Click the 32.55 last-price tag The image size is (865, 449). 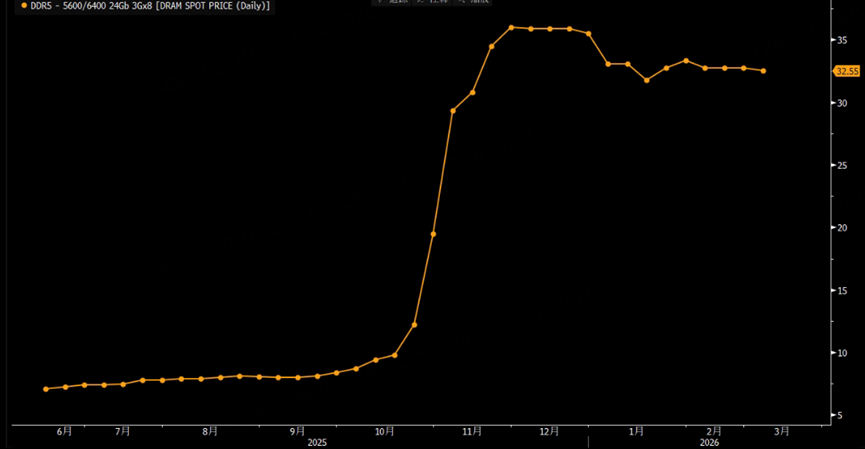click(846, 71)
